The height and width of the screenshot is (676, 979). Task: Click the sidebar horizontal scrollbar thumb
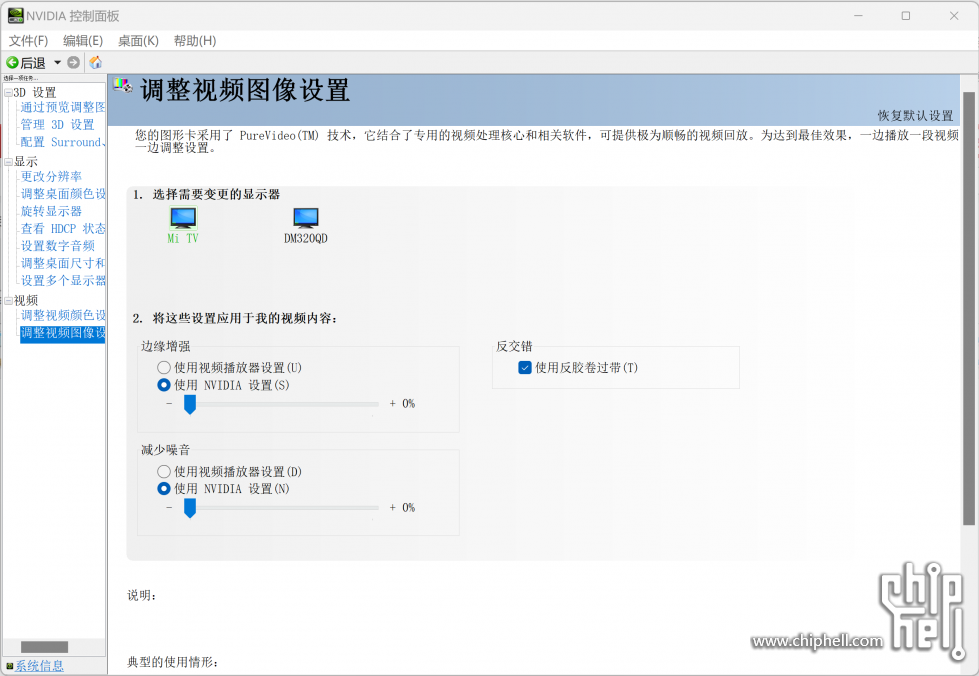tap(44, 647)
